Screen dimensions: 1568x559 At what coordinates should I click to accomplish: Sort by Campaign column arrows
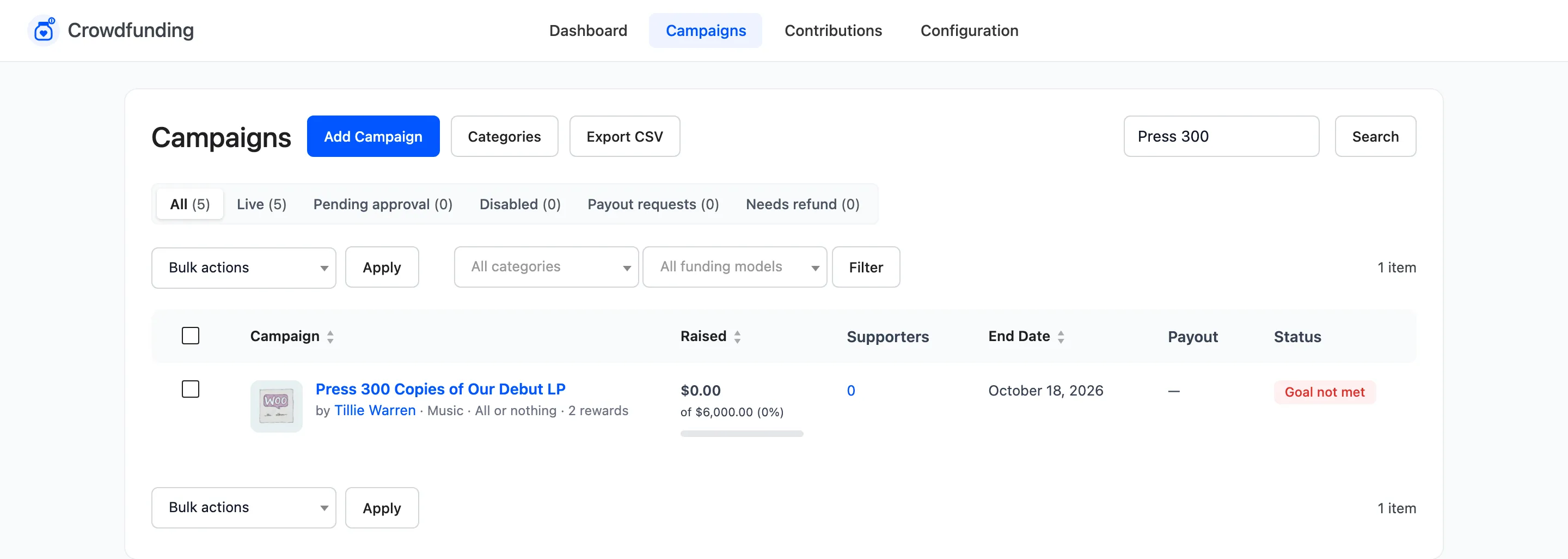pyautogui.click(x=330, y=337)
